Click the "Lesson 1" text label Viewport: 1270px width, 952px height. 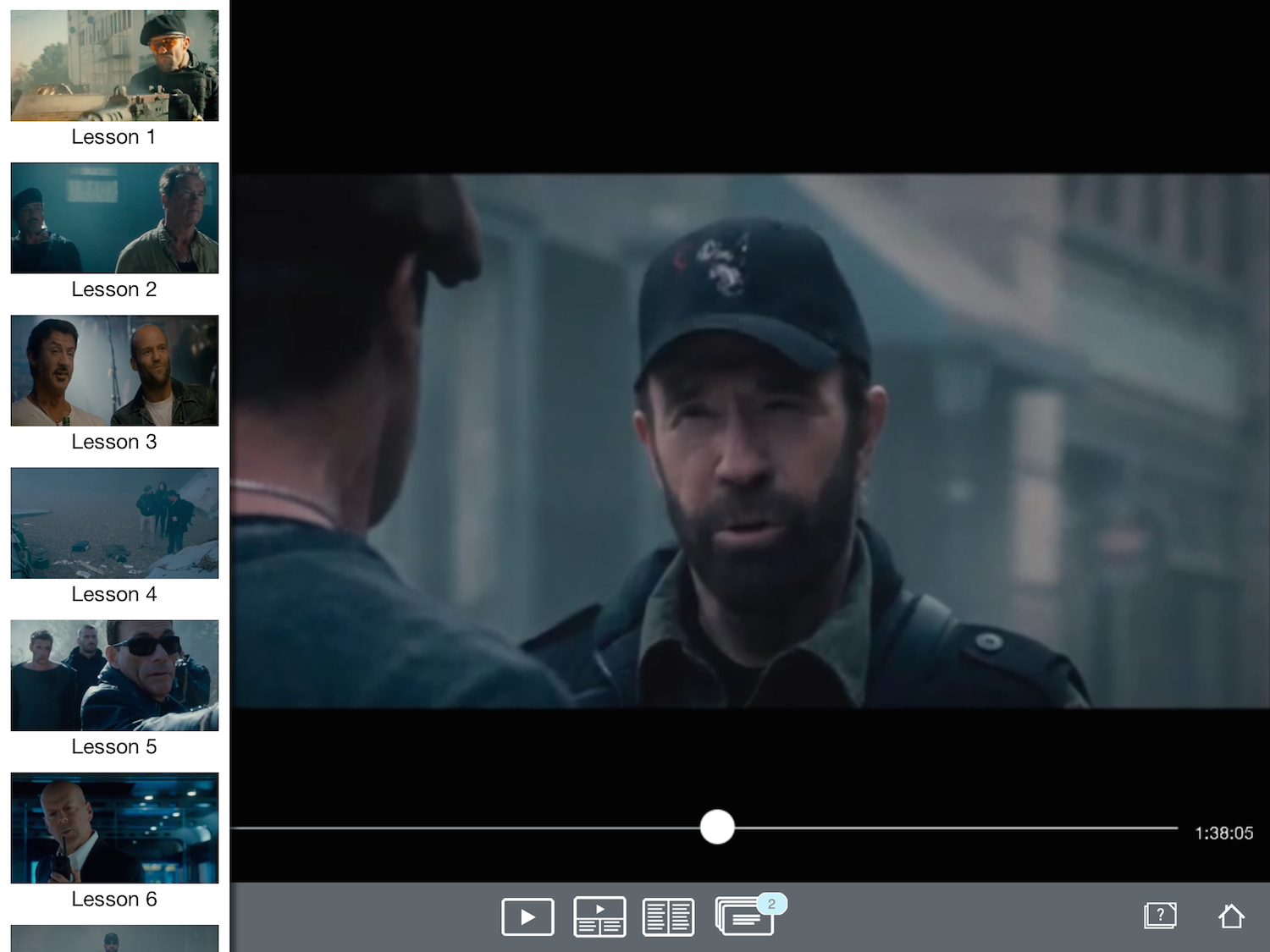113,137
